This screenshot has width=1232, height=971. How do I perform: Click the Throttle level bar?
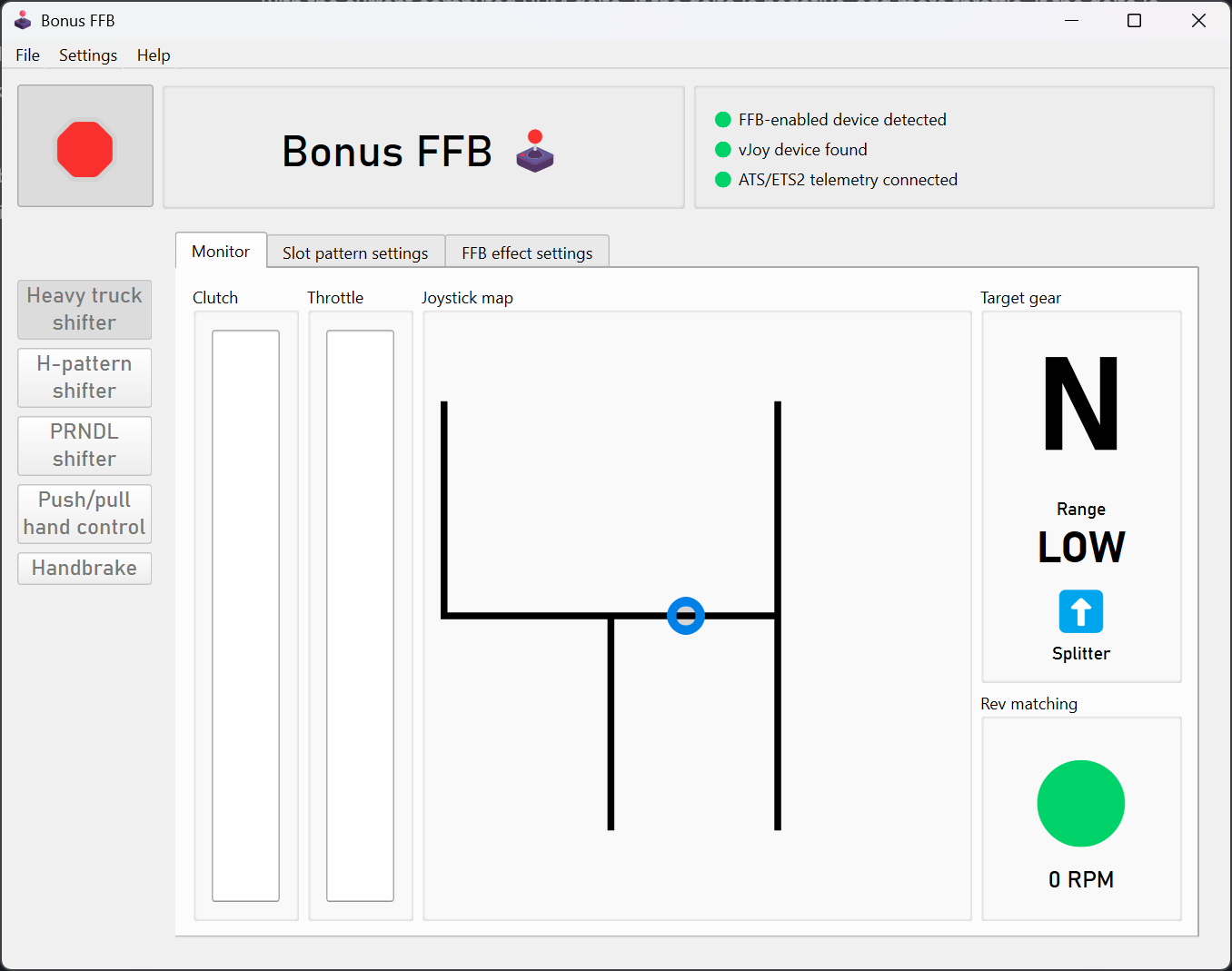[x=360, y=616]
